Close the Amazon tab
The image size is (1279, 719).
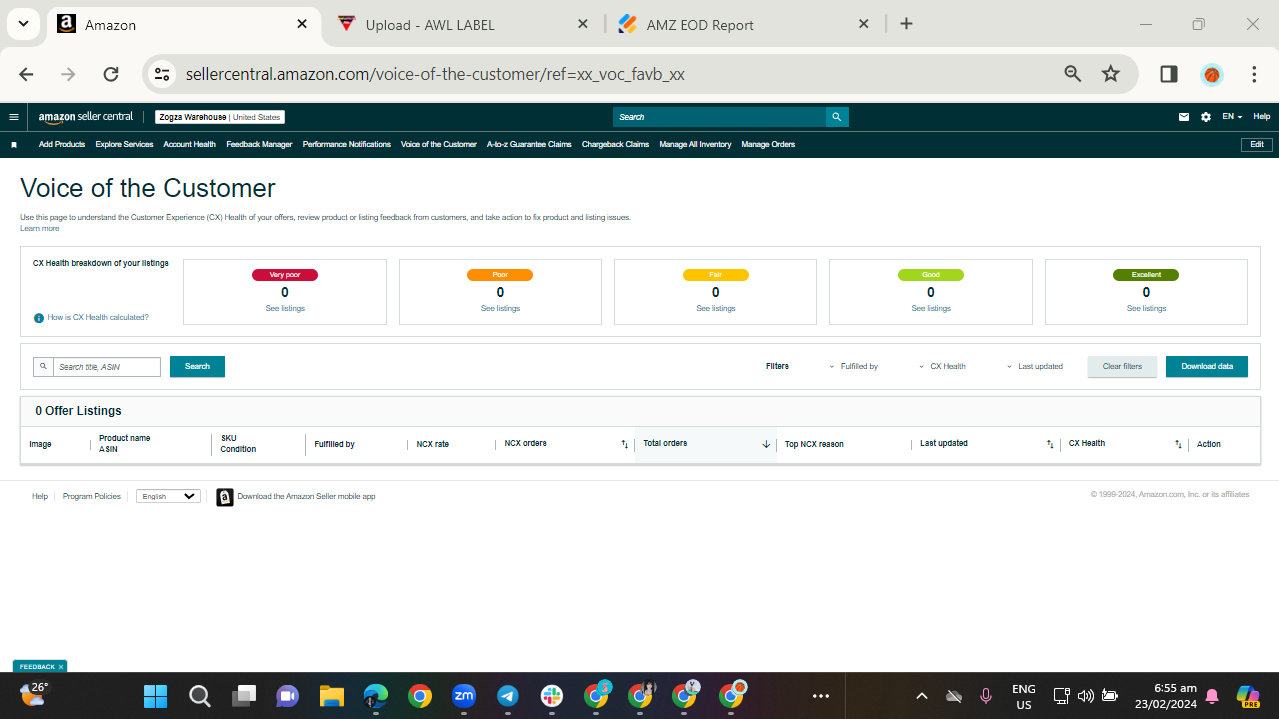(x=302, y=24)
